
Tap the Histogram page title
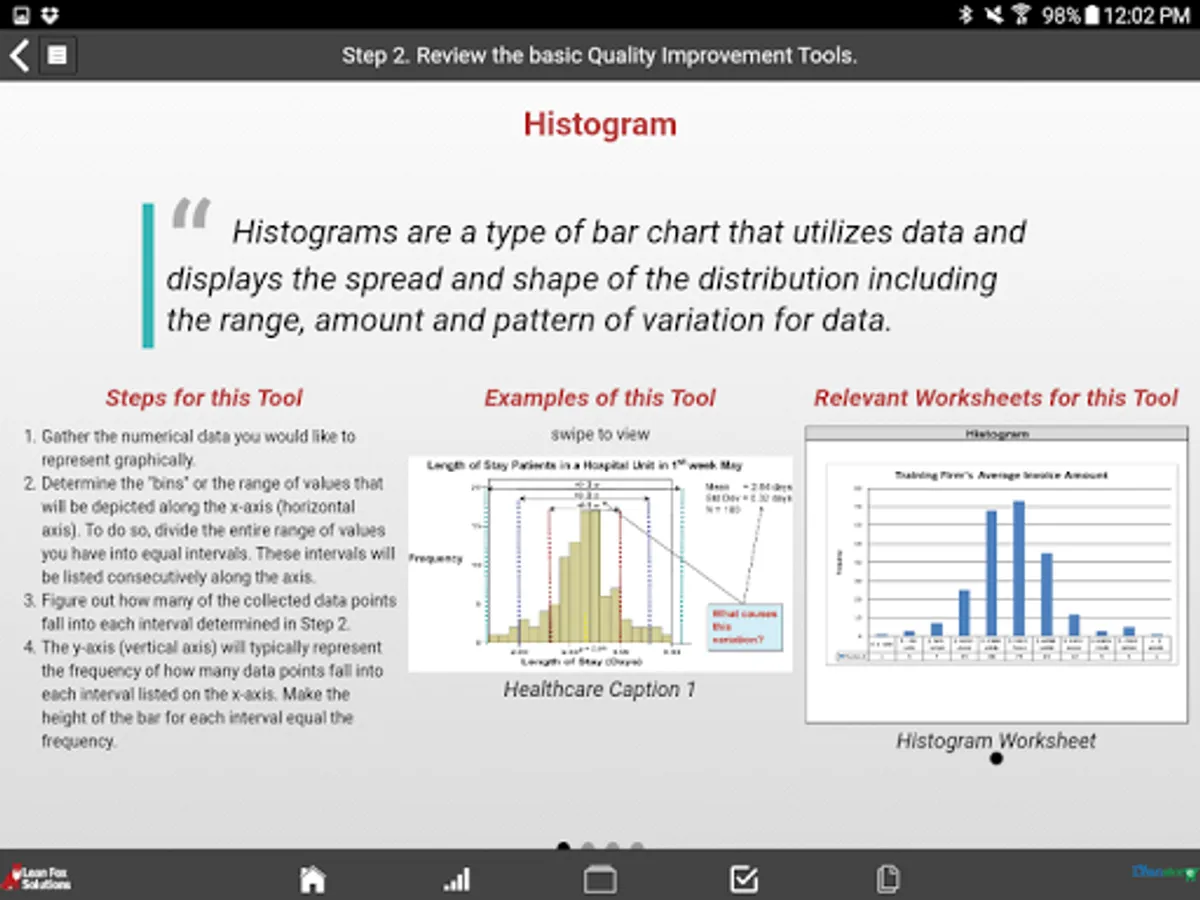pyautogui.click(x=600, y=124)
